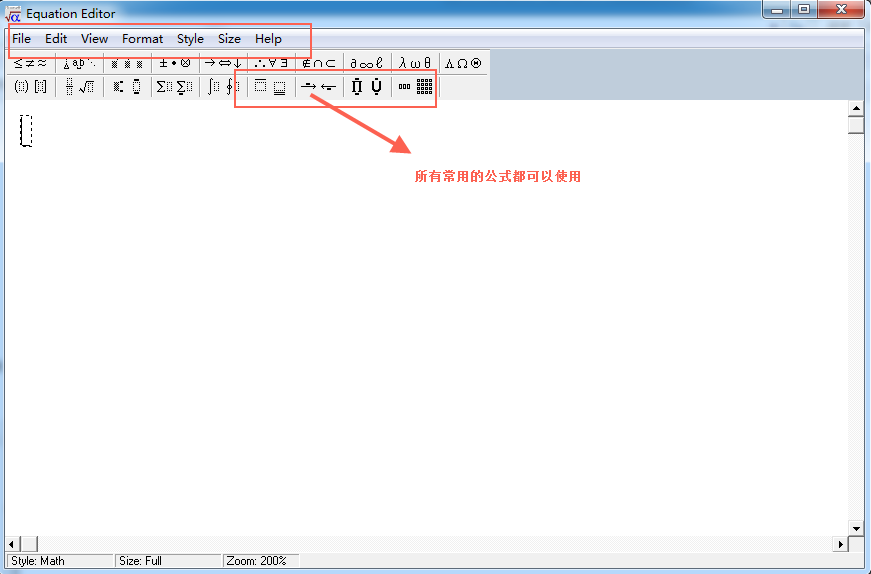The image size is (871, 574).
Task: Open the Size menu
Action: click(229, 39)
